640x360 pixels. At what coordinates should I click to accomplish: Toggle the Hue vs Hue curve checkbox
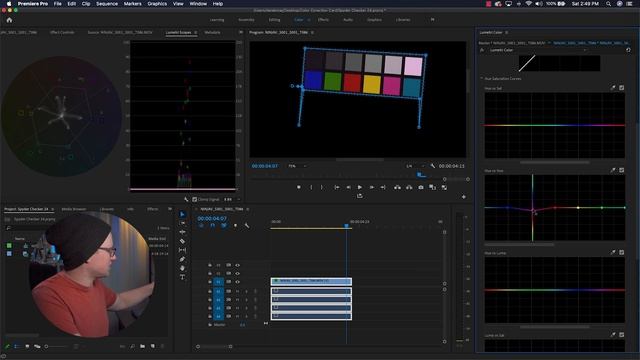[621, 170]
